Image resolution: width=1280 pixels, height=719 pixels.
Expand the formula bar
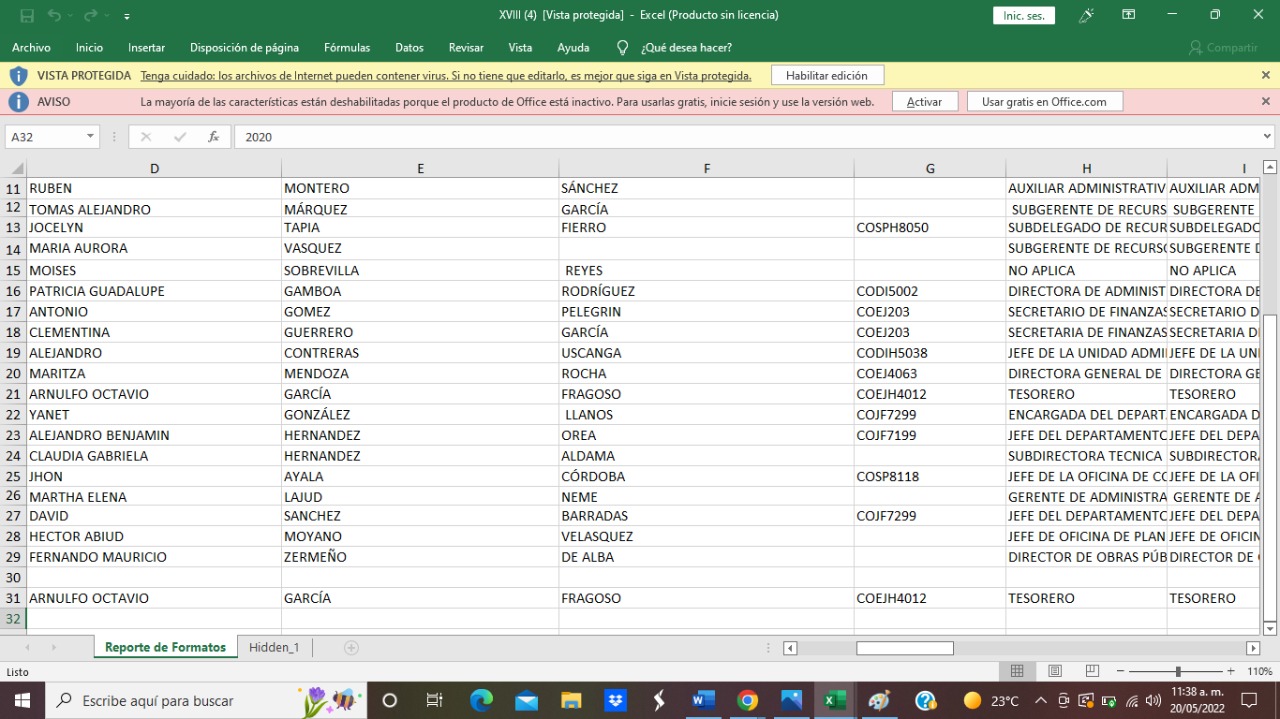coord(1267,137)
